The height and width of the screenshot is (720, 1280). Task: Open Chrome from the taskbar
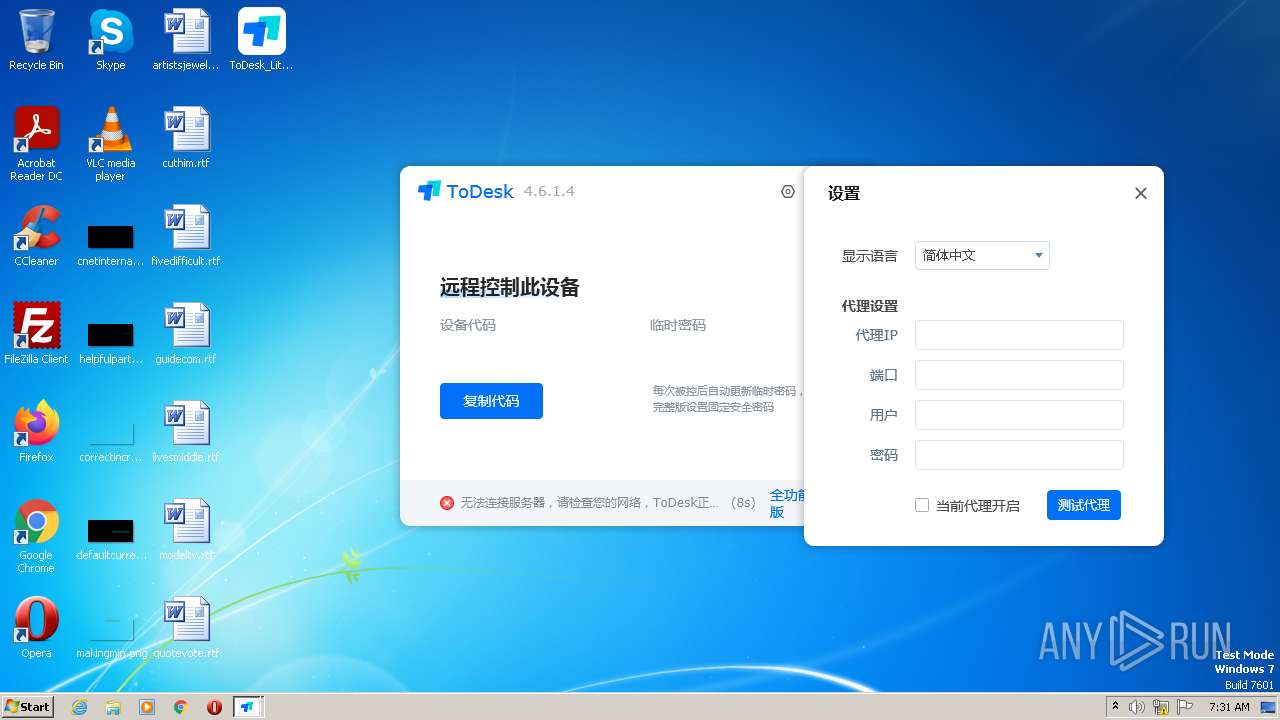[181, 707]
